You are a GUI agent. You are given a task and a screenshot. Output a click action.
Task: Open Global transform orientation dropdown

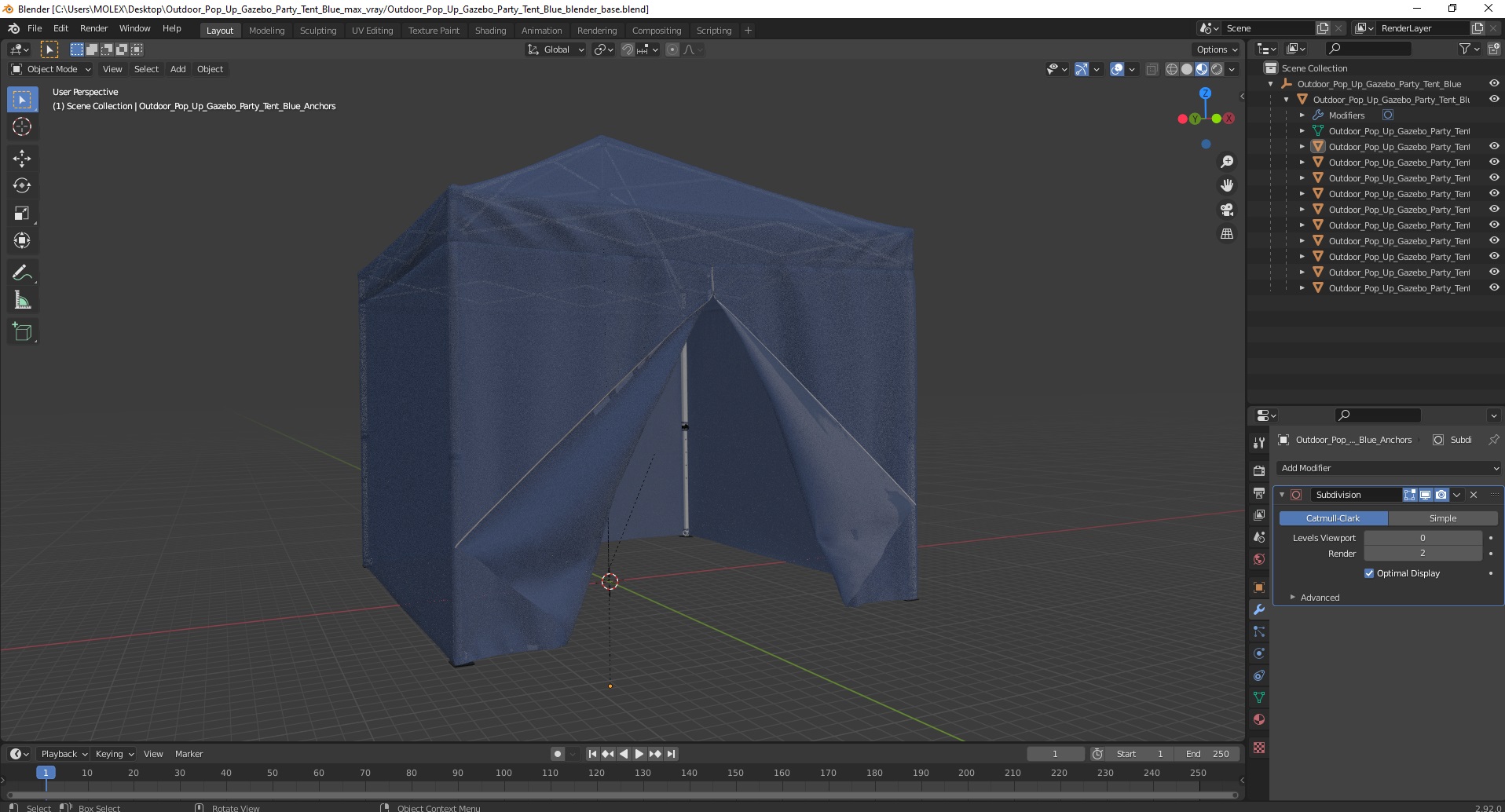555,49
